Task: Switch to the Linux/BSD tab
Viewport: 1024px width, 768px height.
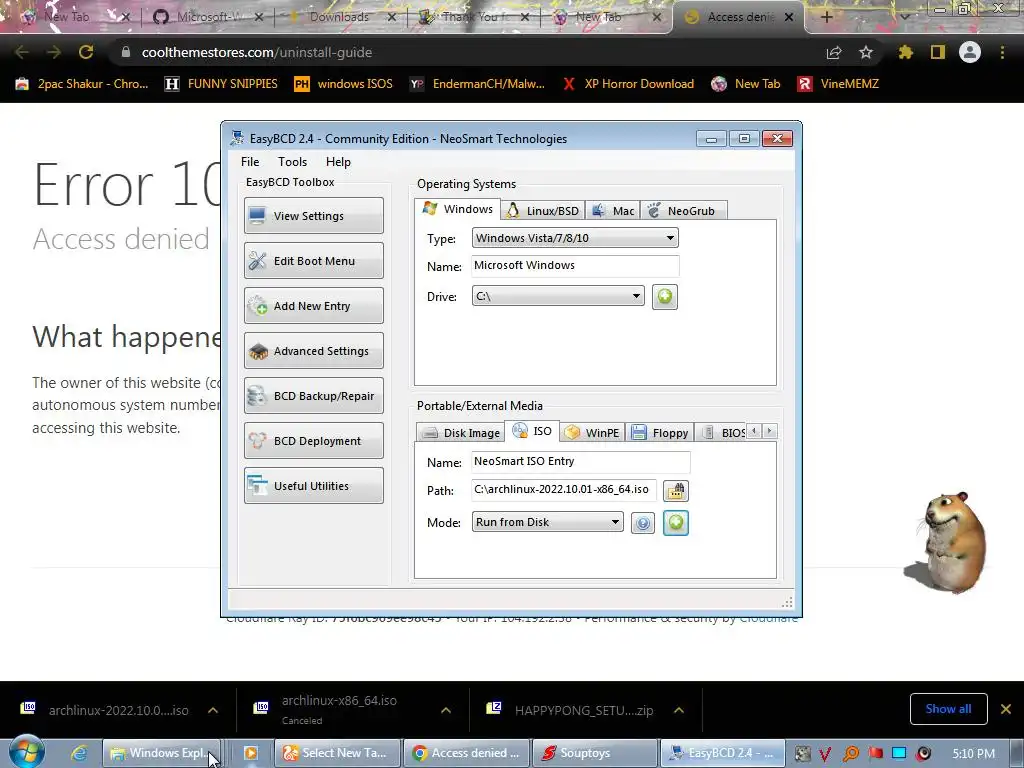Action: pyautogui.click(x=543, y=211)
